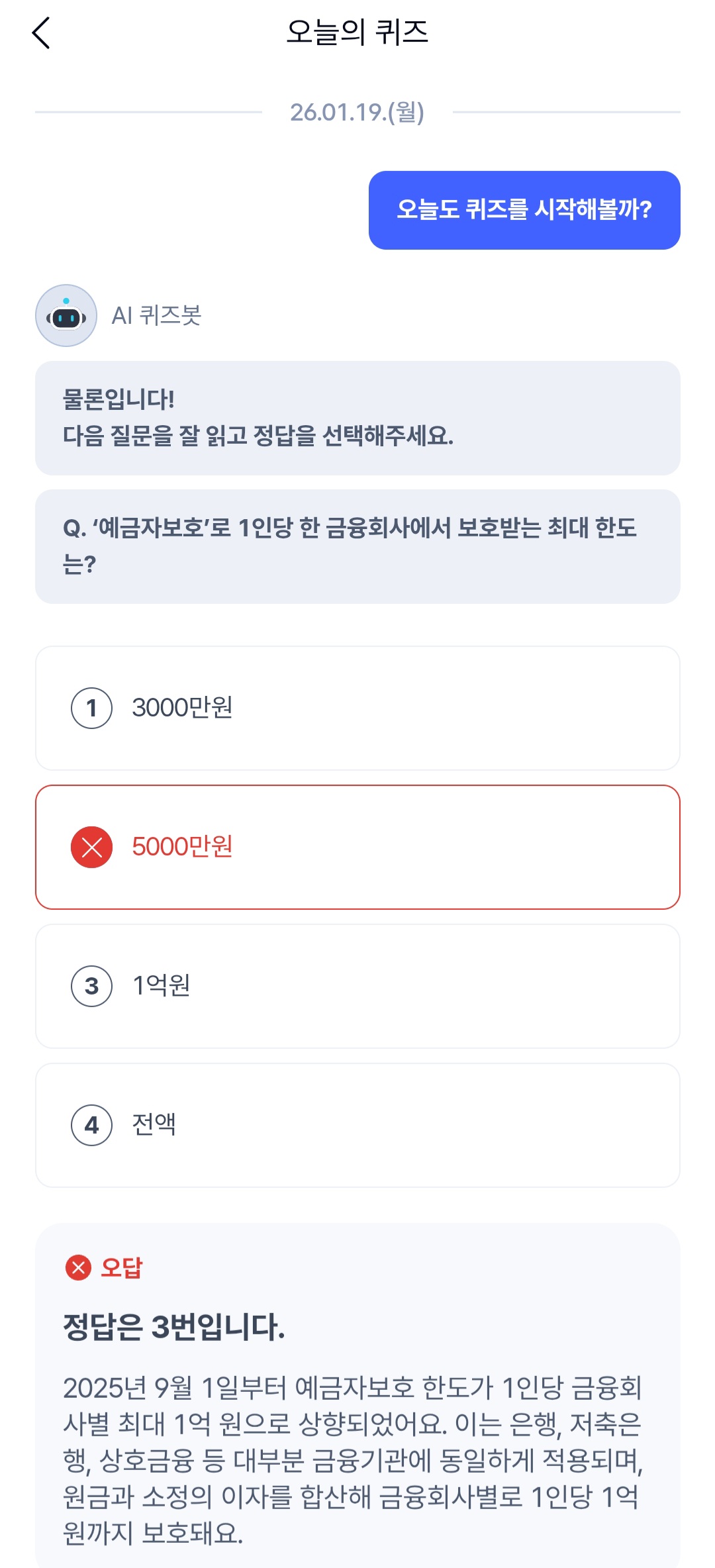Viewport: 715px width, 1568px height.
Task: Select the 1억원 answer option
Action: click(x=358, y=986)
